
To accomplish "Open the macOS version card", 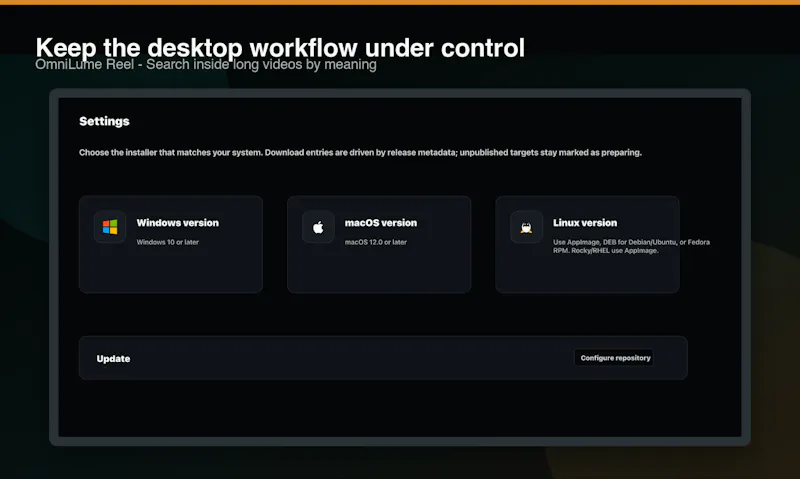I will coord(379,244).
